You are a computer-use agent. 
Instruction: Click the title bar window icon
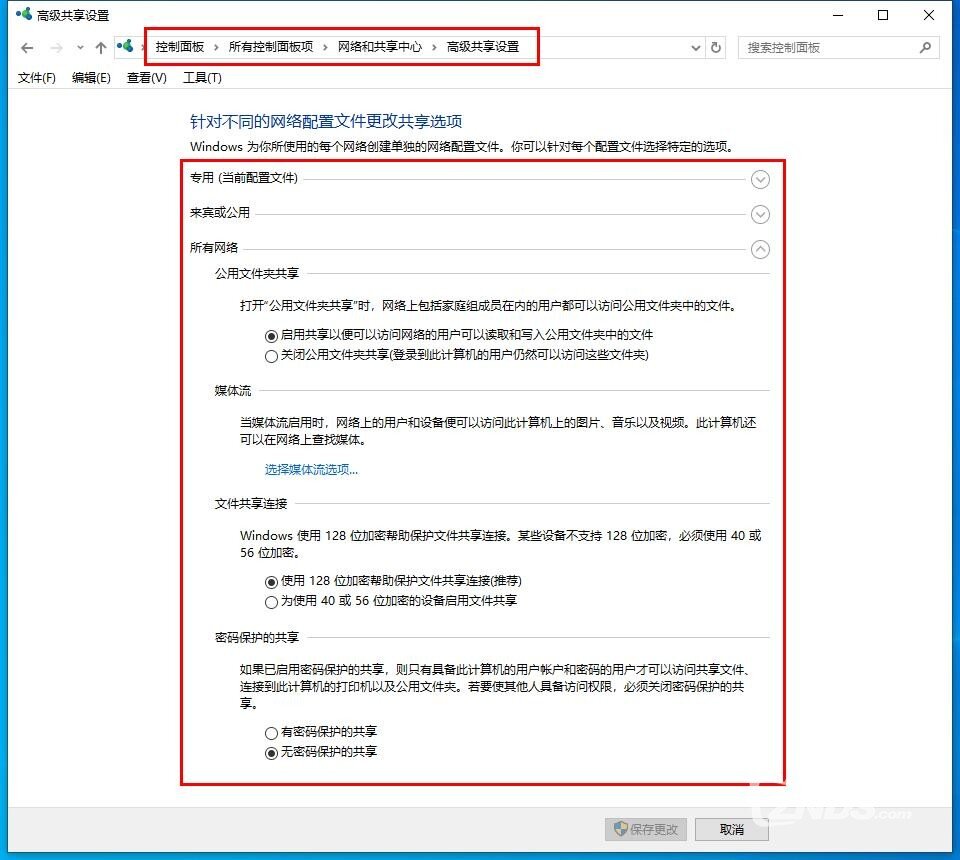click(x=24, y=14)
